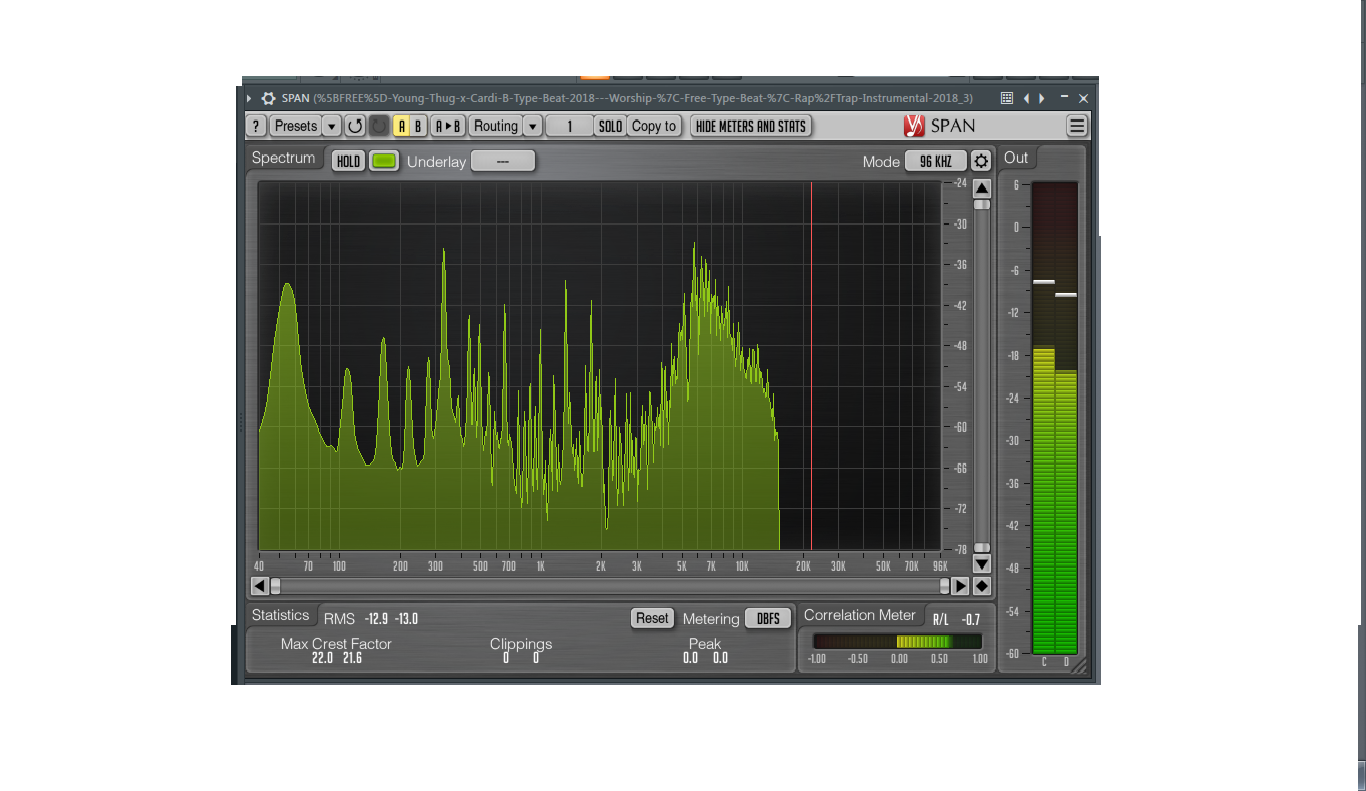Go to previous preset arrow in title bar
Viewport: 1366px width, 791px height.
pos(1027,98)
